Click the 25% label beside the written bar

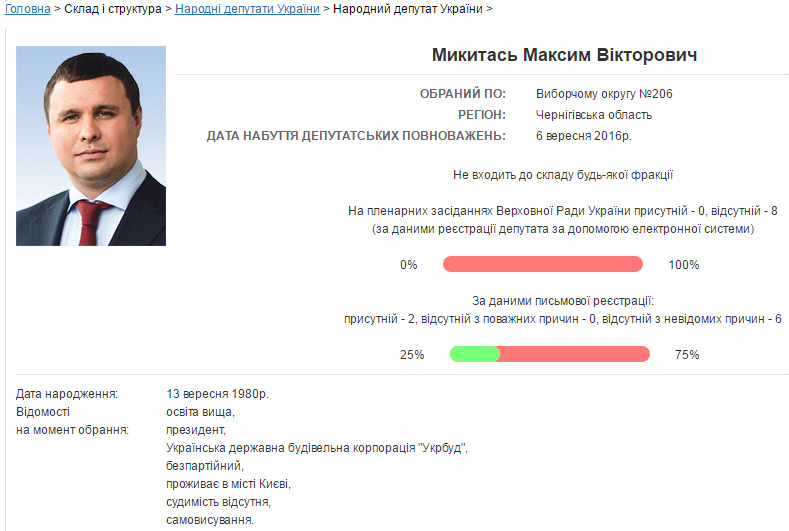pos(412,354)
